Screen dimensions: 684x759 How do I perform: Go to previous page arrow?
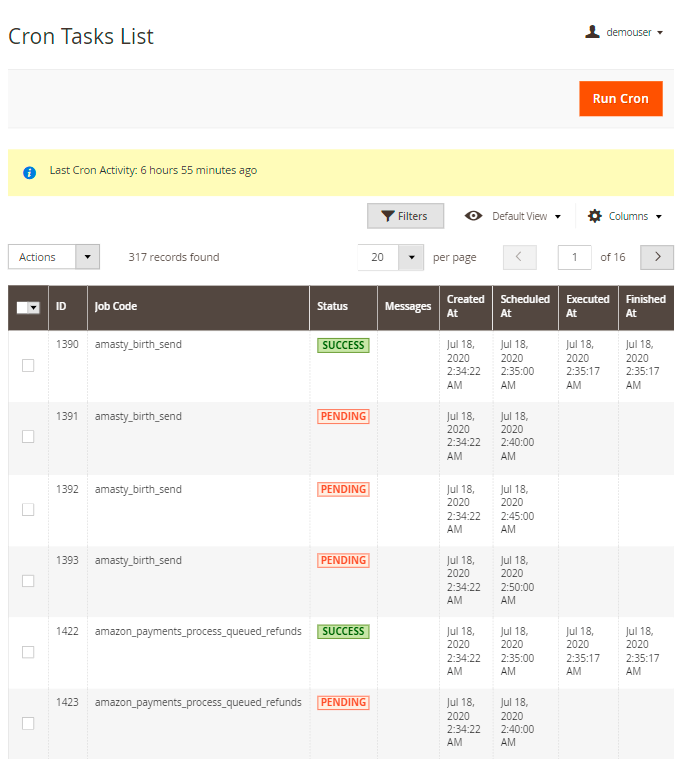tap(519, 257)
